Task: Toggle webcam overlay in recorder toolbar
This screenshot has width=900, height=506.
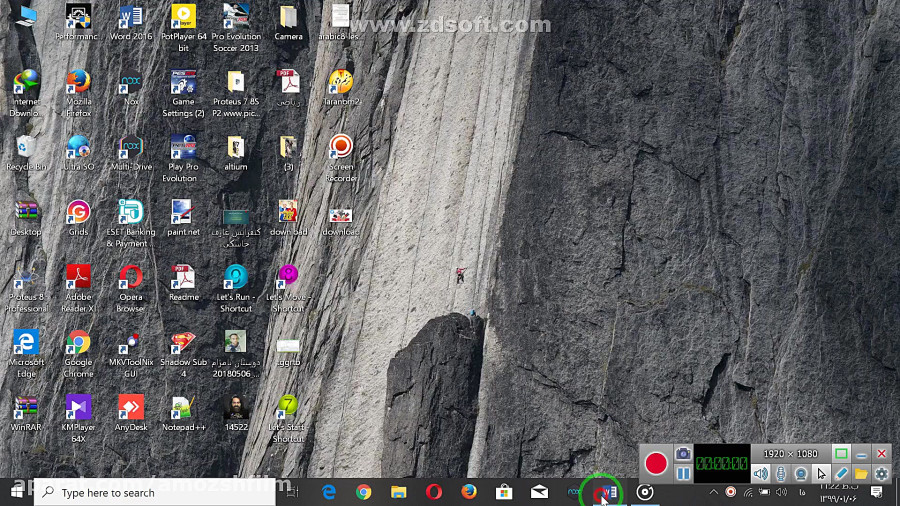Action: [x=801, y=473]
